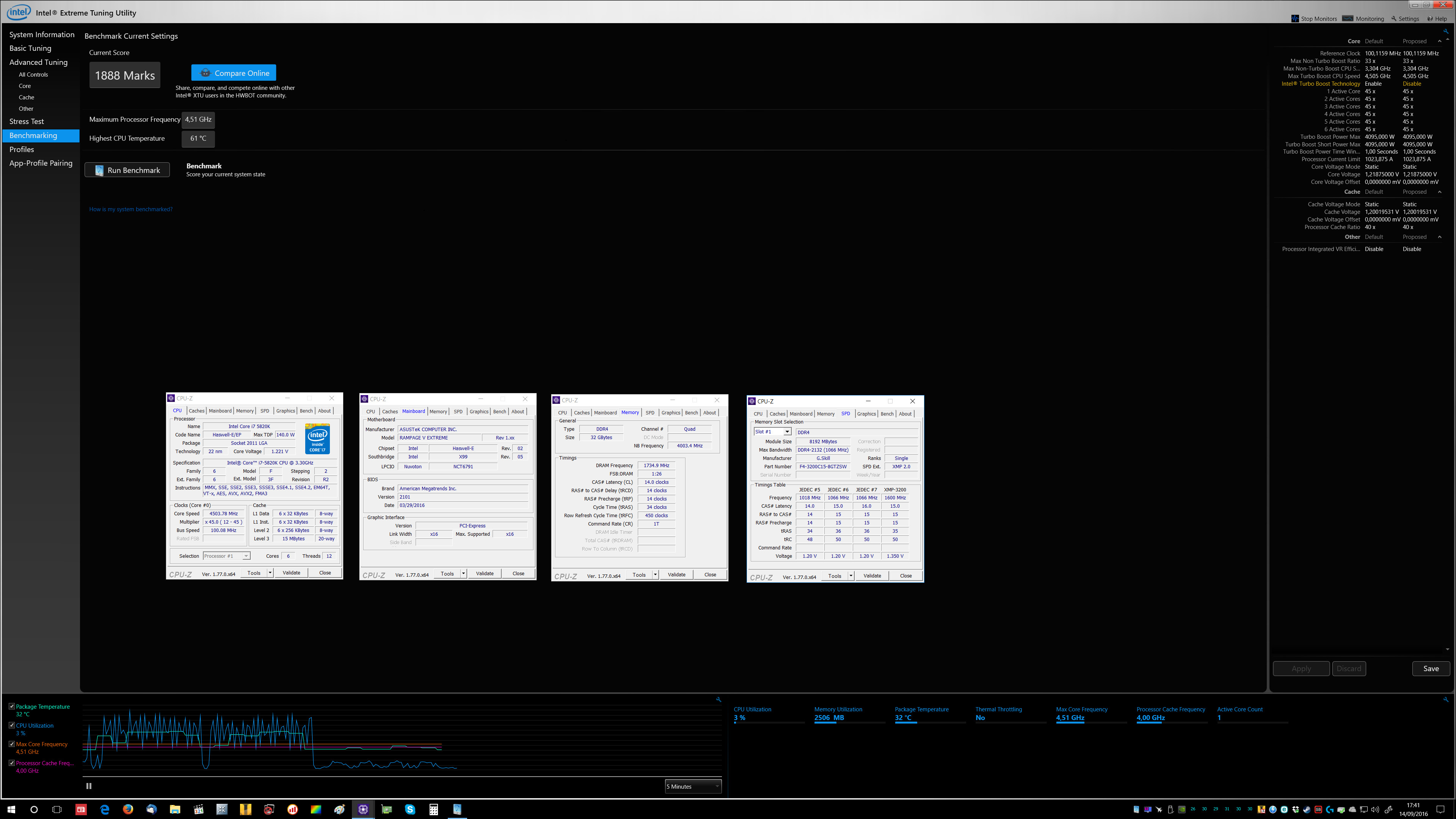Open Skype from the taskbar
1456x819 pixels.
point(410,810)
